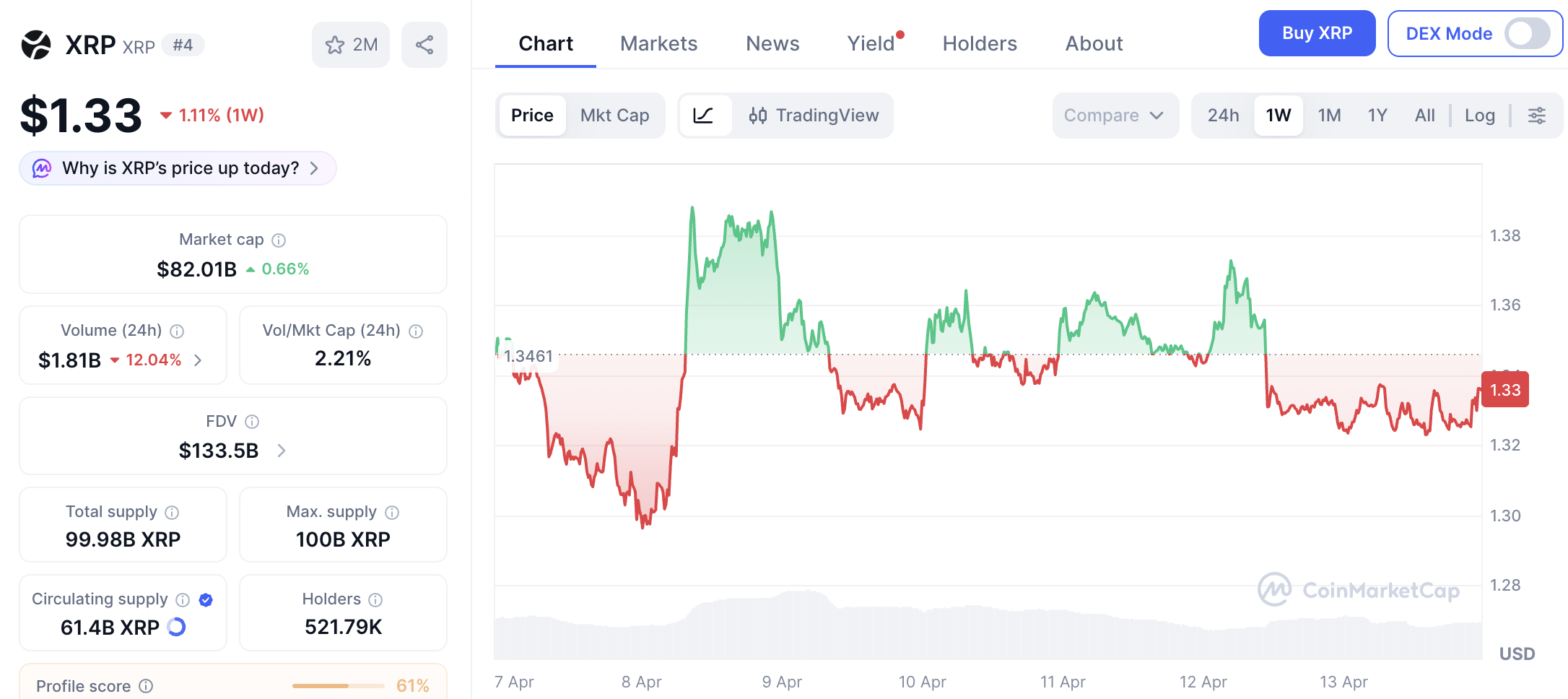Toggle the Log scale option
This screenshot has height=699, width=1568.
(x=1479, y=116)
